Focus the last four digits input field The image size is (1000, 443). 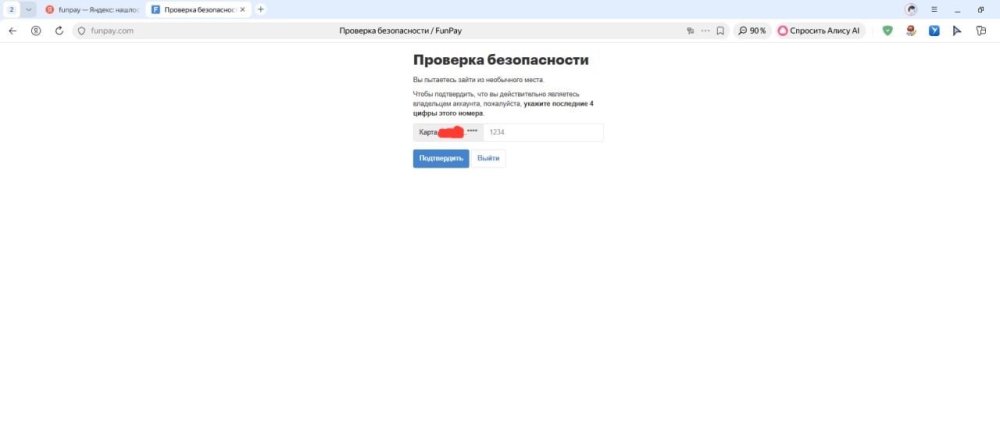pos(543,132)
